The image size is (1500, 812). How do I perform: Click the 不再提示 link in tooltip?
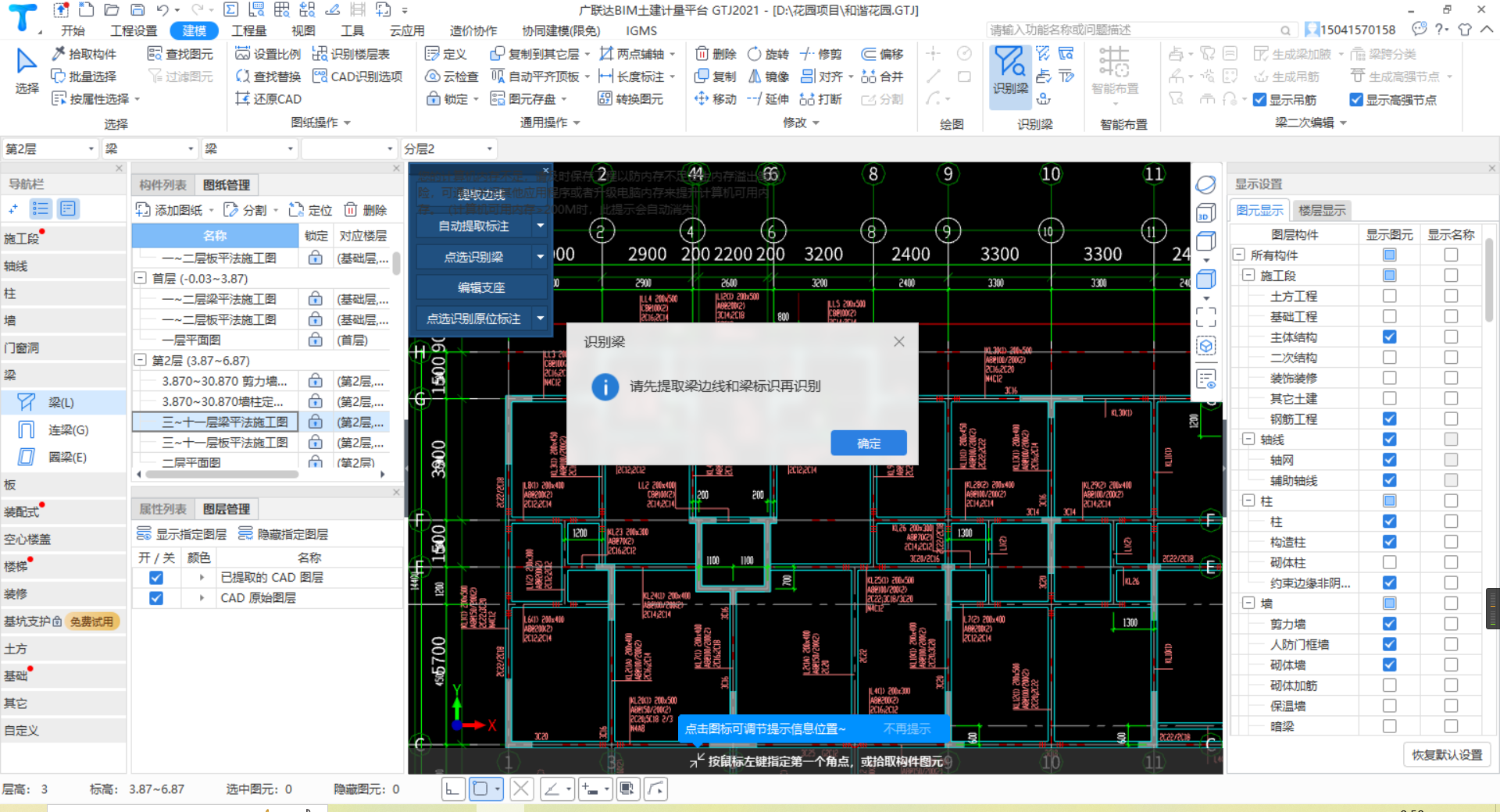(x=906, y=728)
